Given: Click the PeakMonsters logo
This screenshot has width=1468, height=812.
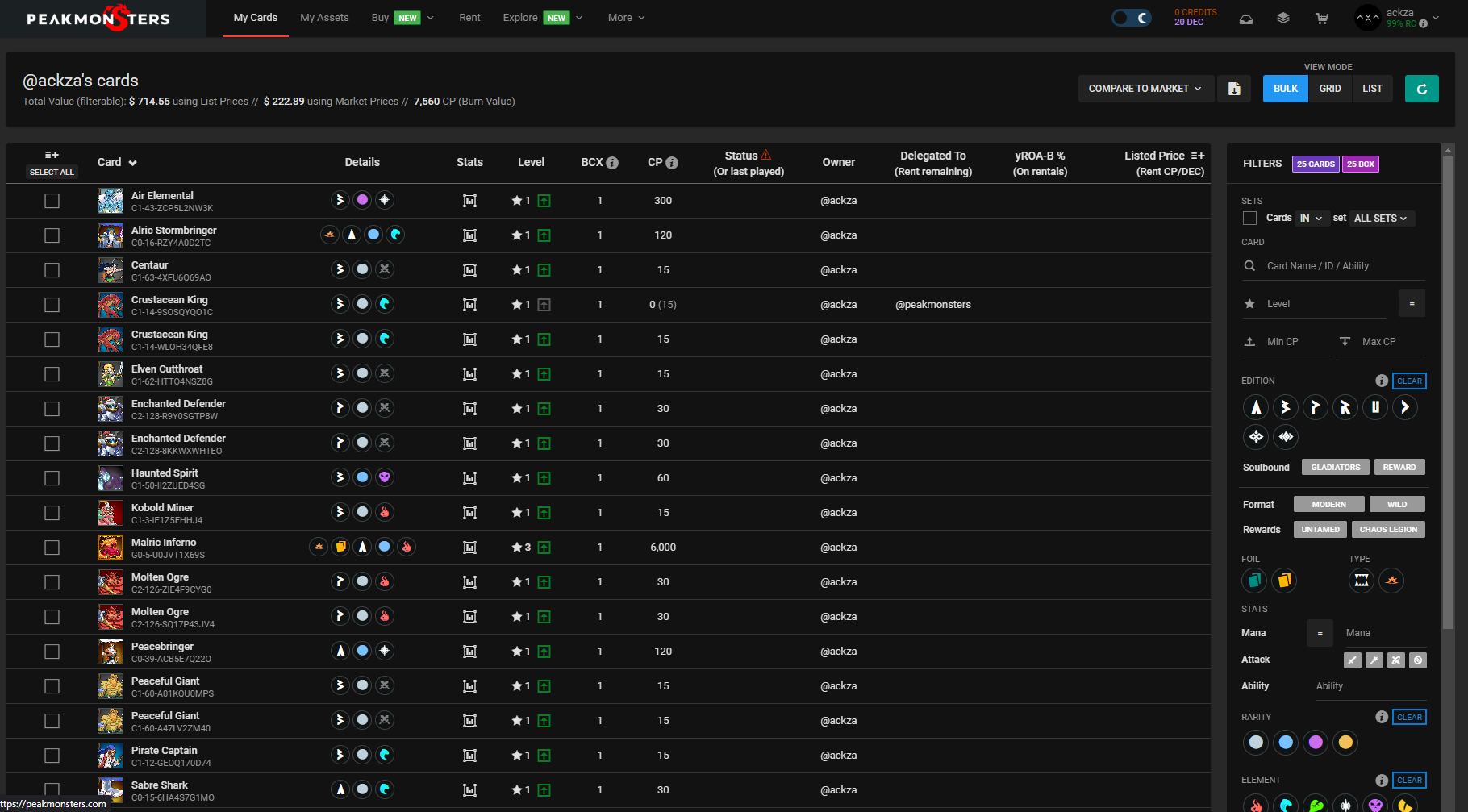Looking at the screenshot, I should point(98,18).
